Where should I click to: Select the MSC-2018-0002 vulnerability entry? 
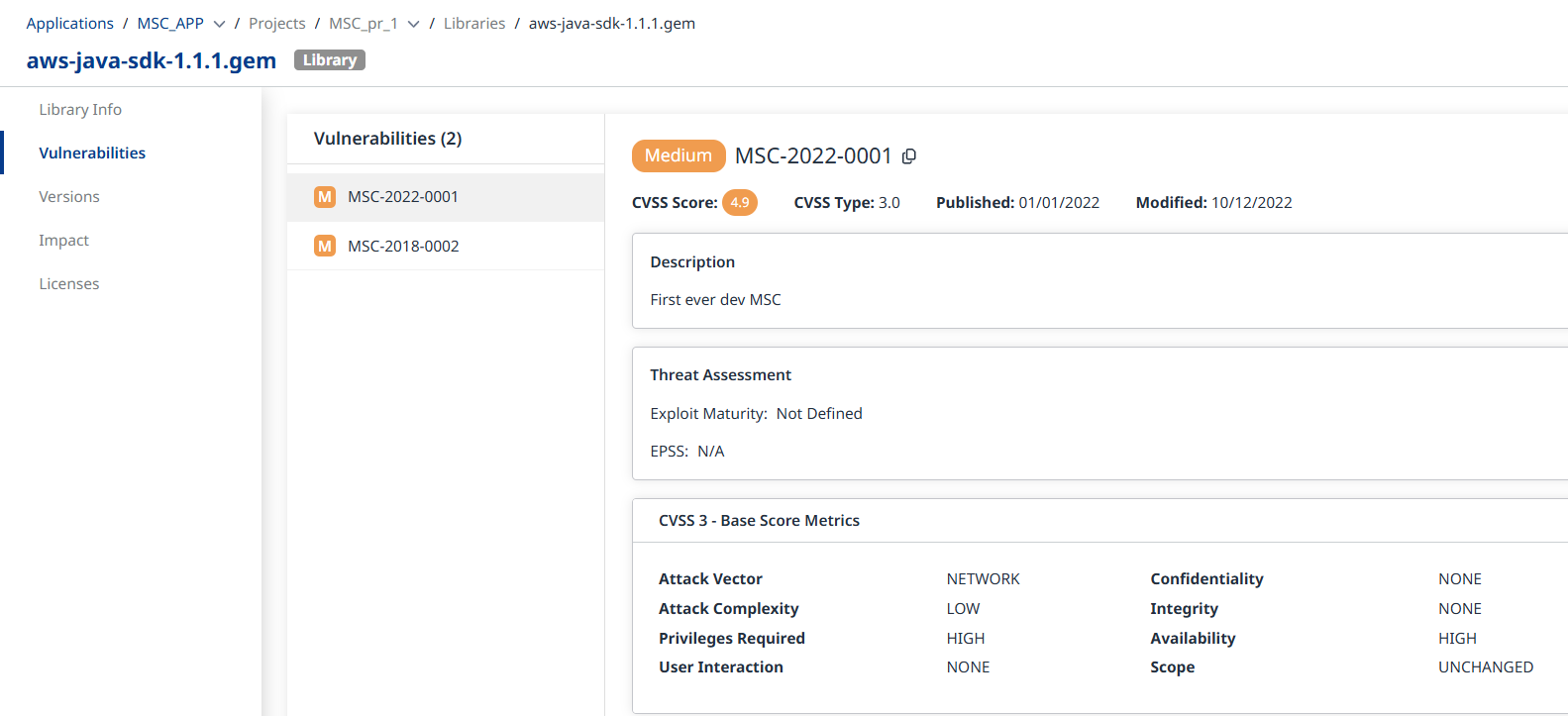click(403, 247)
